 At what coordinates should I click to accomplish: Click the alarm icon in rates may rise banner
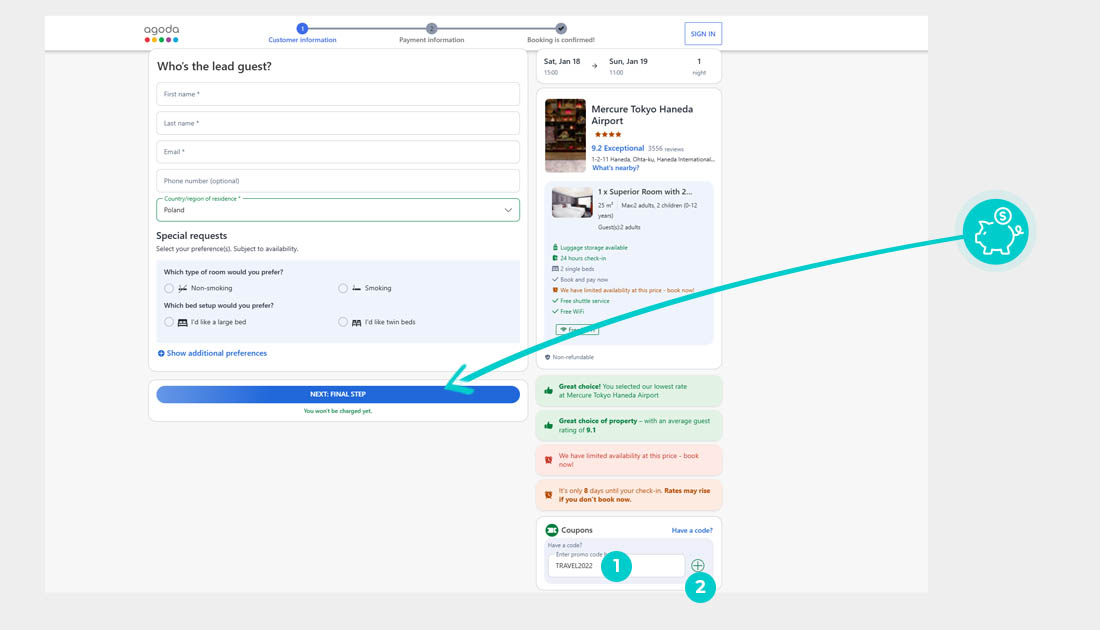(x=549, y=495)
